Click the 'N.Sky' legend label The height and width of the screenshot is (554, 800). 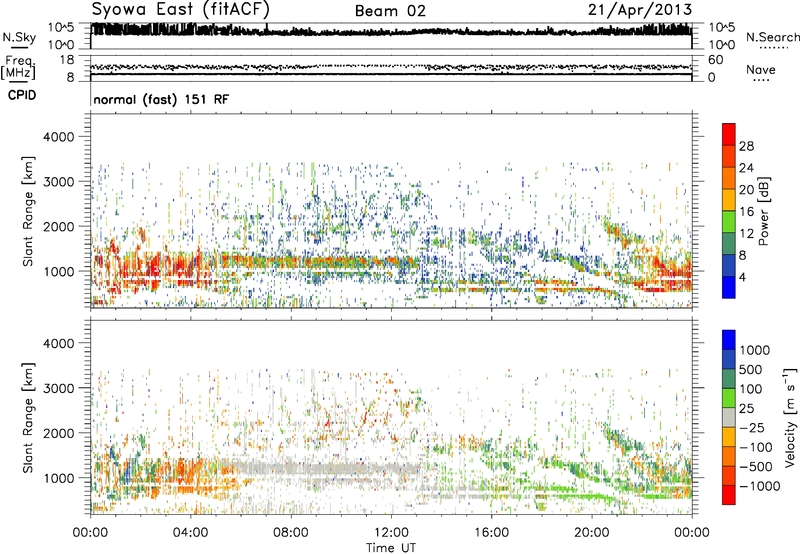point(19,37)
